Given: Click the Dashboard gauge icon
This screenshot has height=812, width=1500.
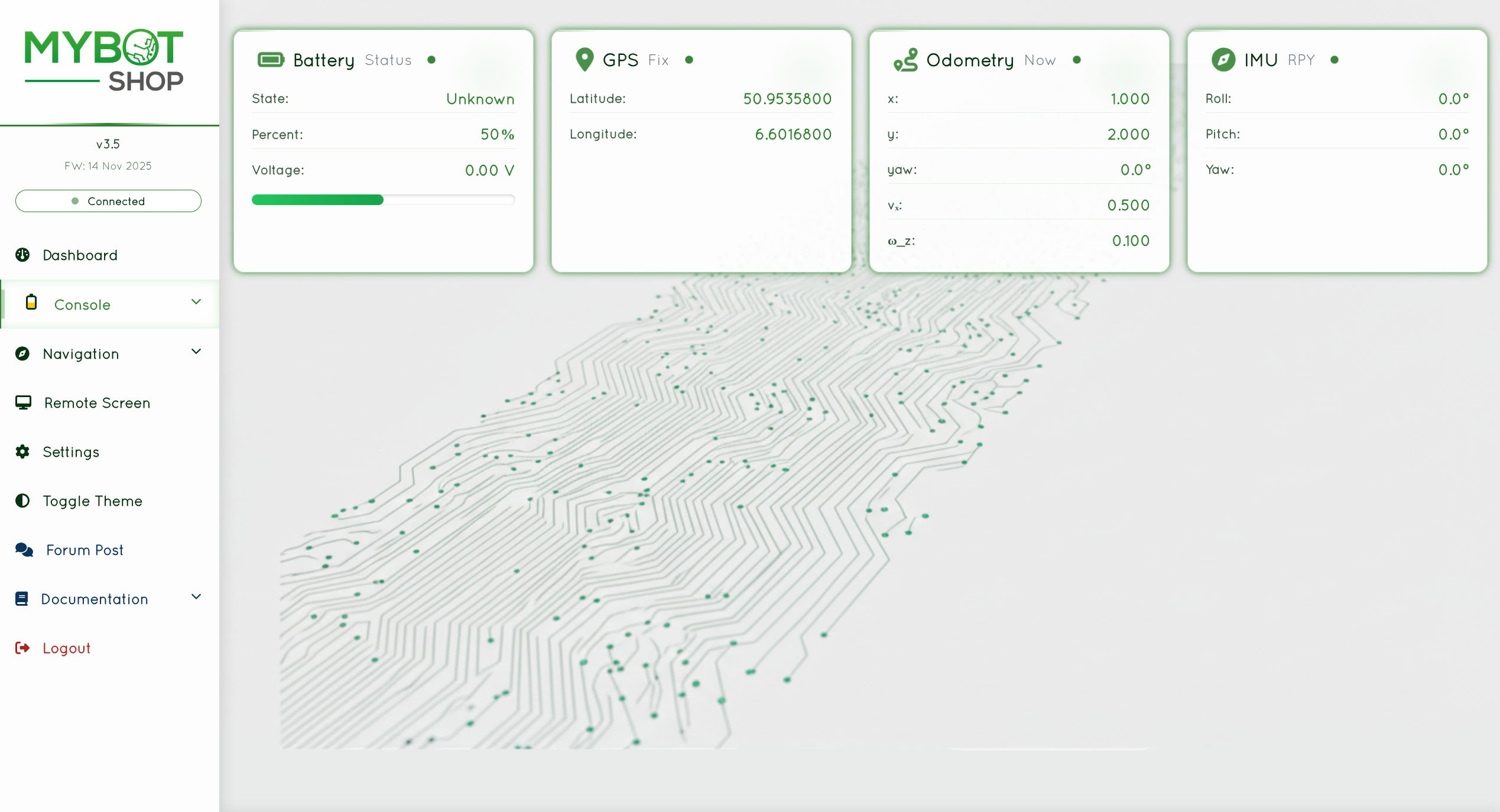Looking at the screenshot, I should coord(22,255).
